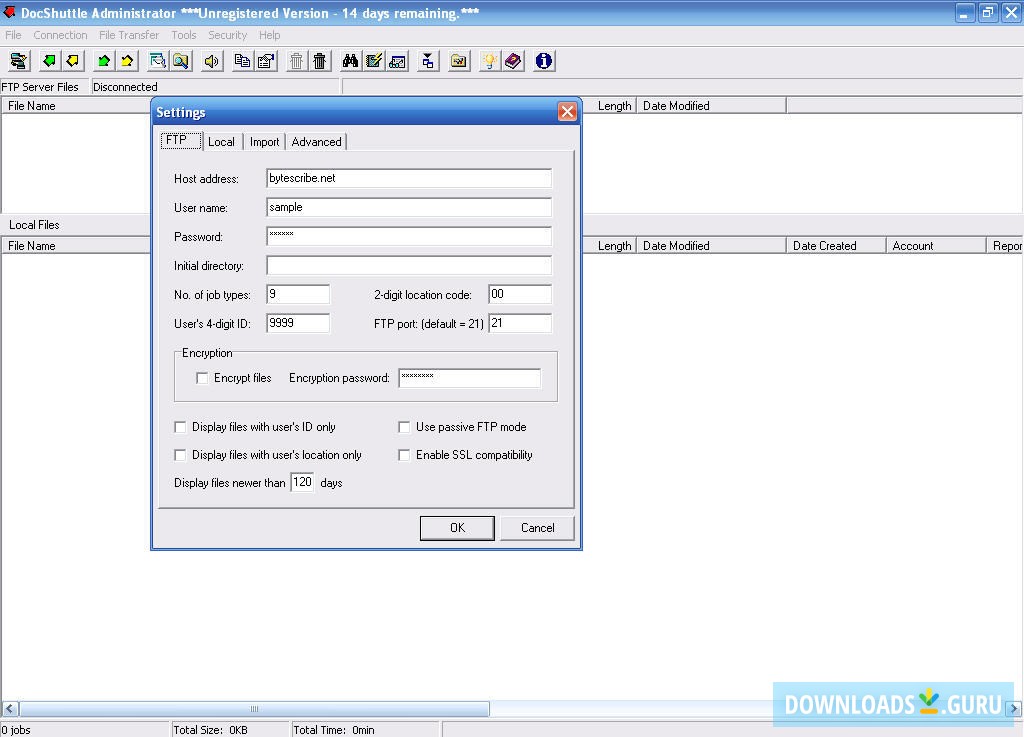Screen dimensions: 1024x737
Task: Open the Security menu
Action: tap(227, 35)
